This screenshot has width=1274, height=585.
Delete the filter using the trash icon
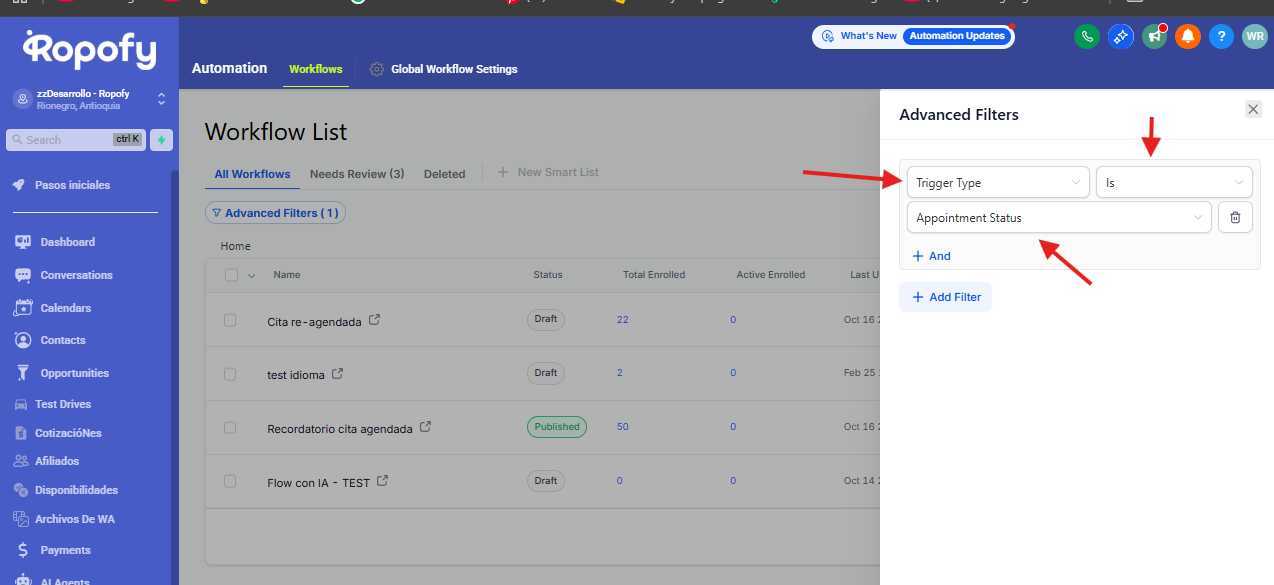click(1235, 218)
